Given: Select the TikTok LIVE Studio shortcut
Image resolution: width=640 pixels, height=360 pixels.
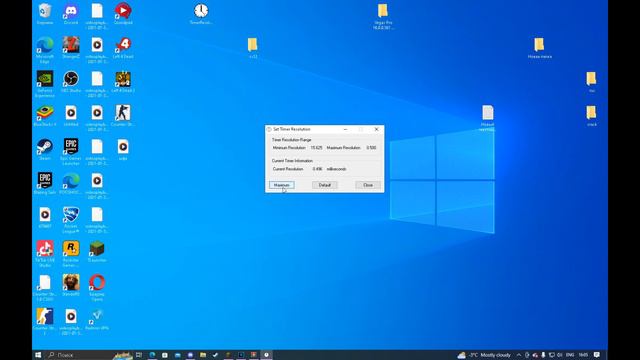Looking at the screenshot, I should click(x=45, y=253).
